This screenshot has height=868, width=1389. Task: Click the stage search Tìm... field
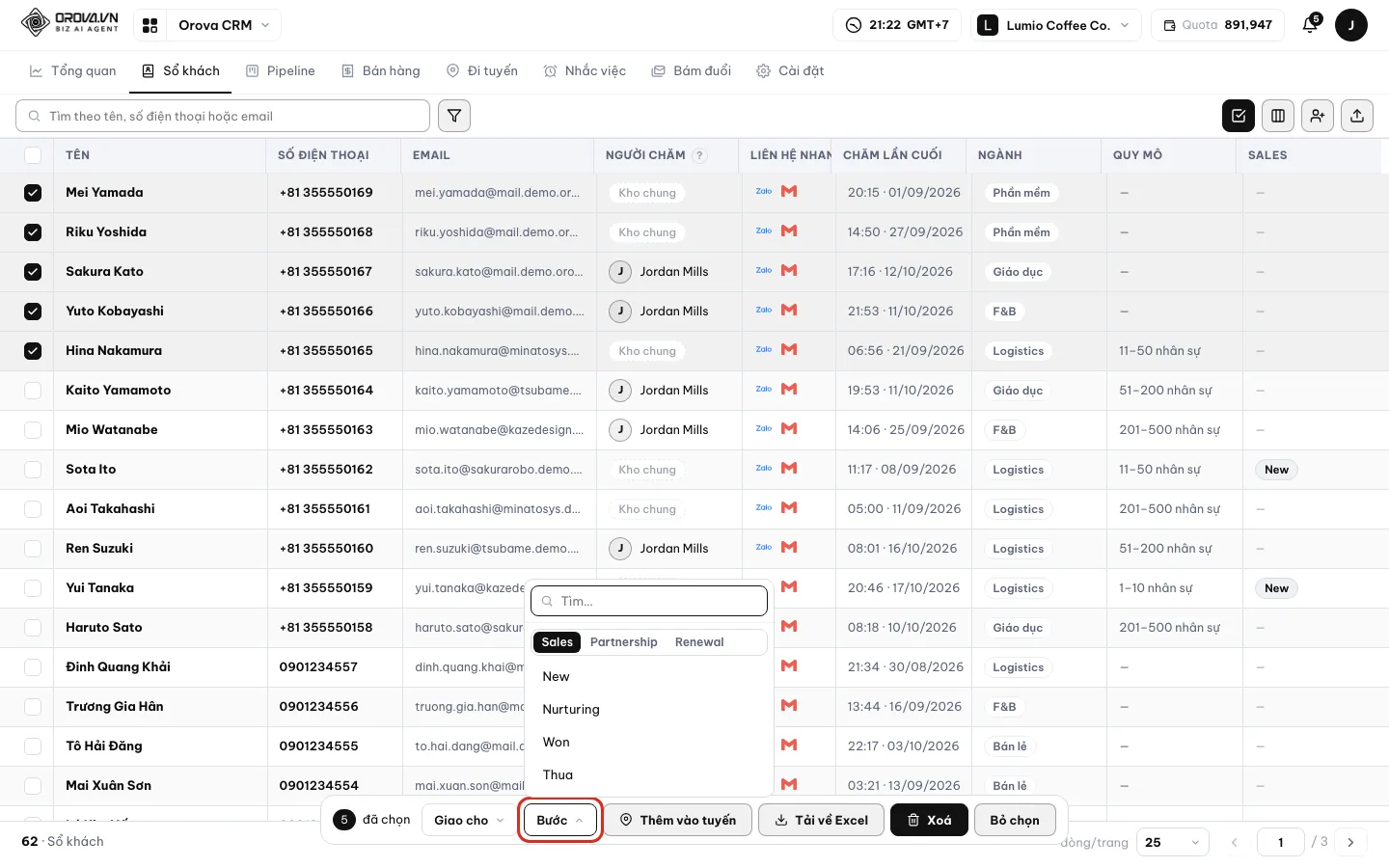click(x=649, y=601)
